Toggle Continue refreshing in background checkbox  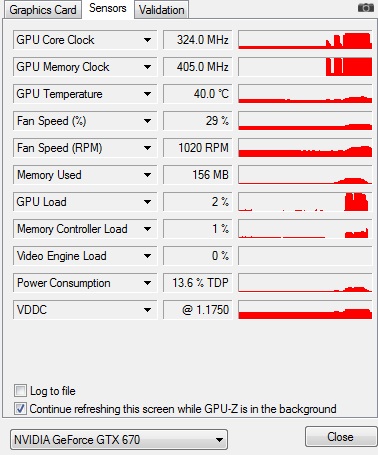[x=20, y=408]
